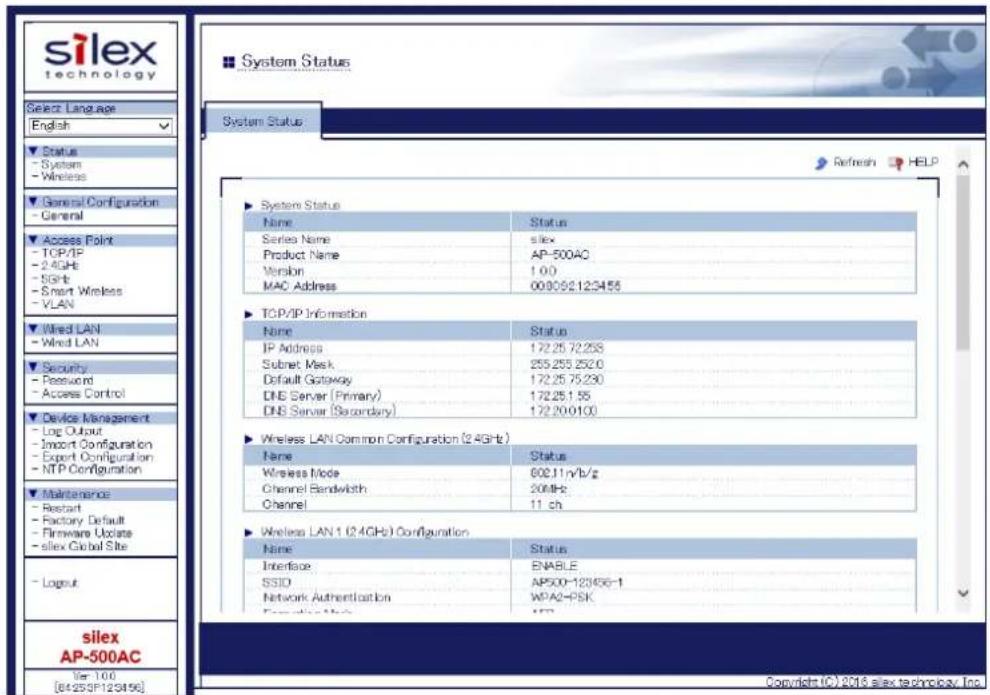Viewport: 990px width, 695px height.
Task: Open NTP Configuration page
Action: tap(92, 469)
